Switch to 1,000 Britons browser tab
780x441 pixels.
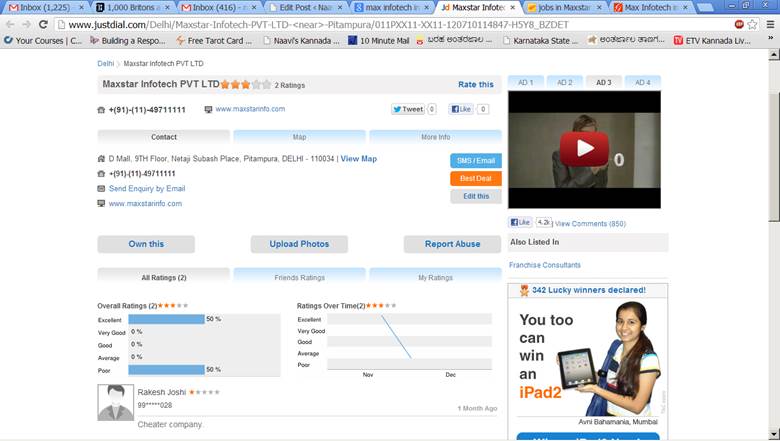coord(131,7)
